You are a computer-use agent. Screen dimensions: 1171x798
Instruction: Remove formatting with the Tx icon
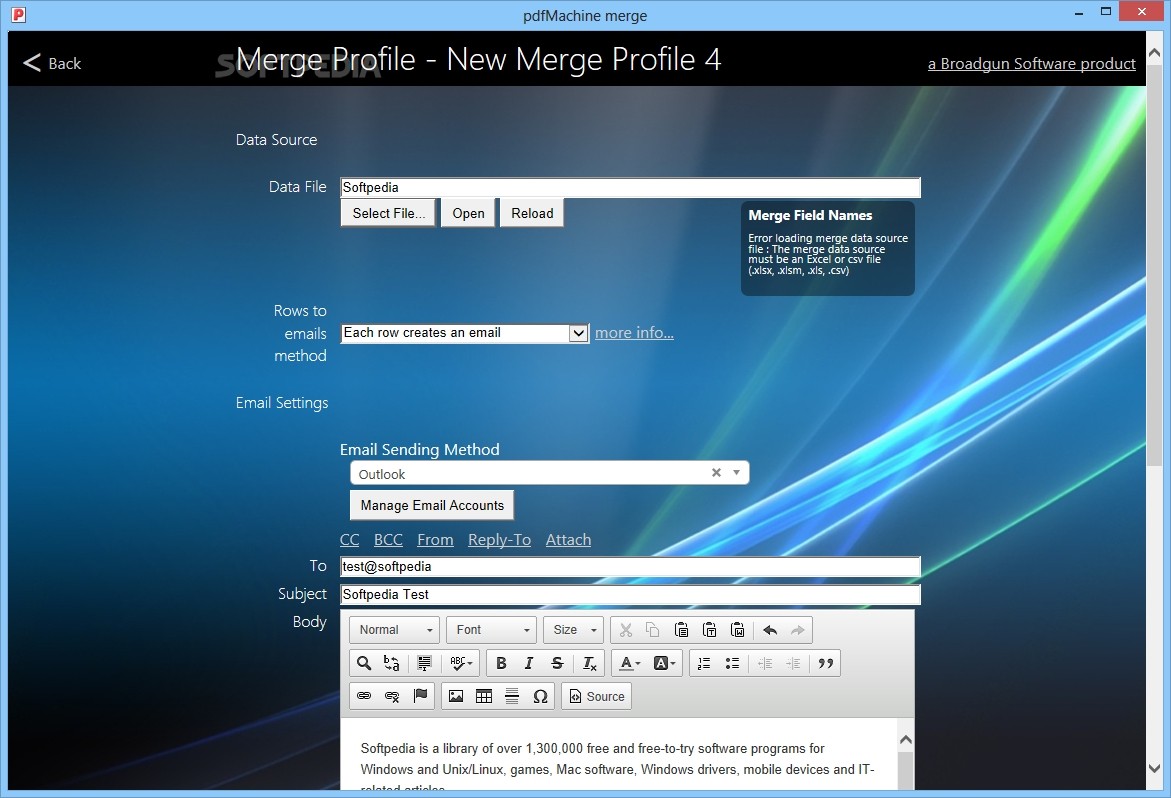pyautogui.click(x=589, y=663)
